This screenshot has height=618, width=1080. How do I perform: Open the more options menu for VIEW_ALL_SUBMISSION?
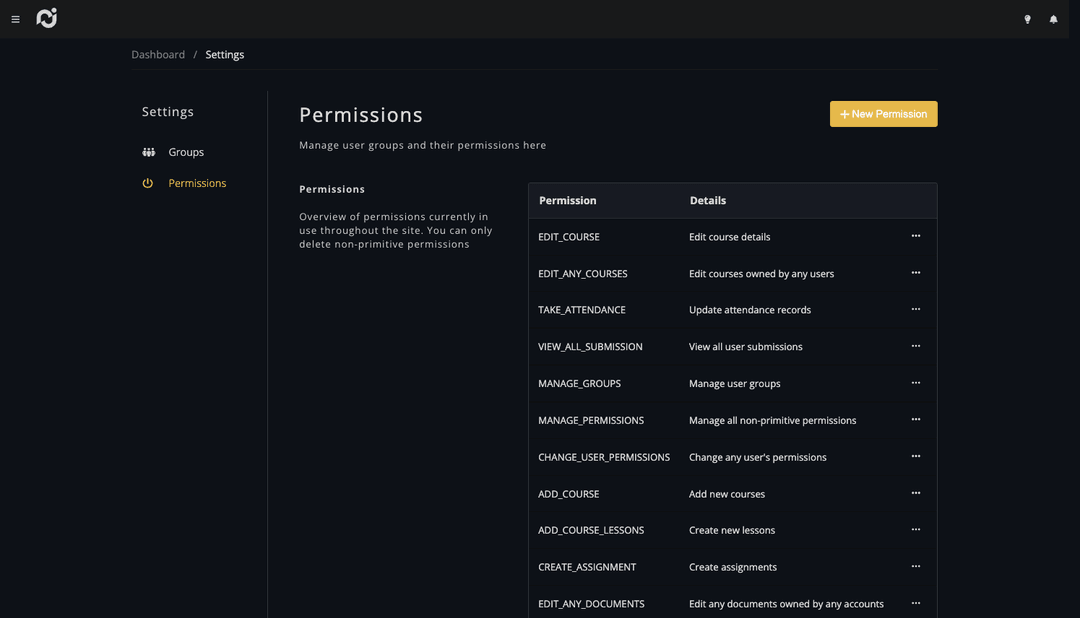(915, 346)
